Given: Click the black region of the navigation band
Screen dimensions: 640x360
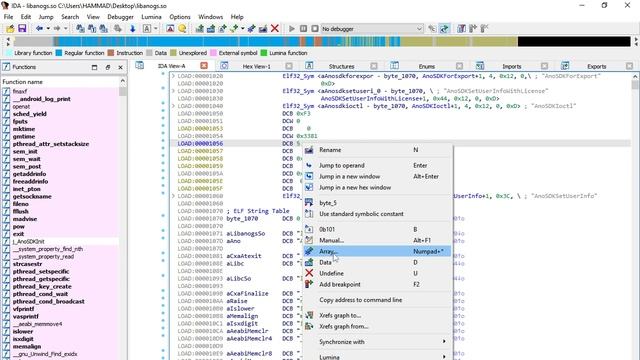Looking at the screenshot, I should click(x=574, y=41).
